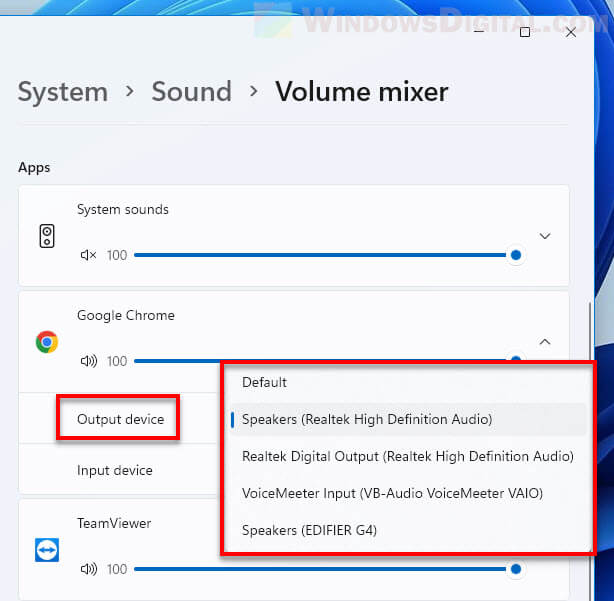Mute TeamViewer volume speaker icon
Screen dimensions: 614x601
[88, 569]
